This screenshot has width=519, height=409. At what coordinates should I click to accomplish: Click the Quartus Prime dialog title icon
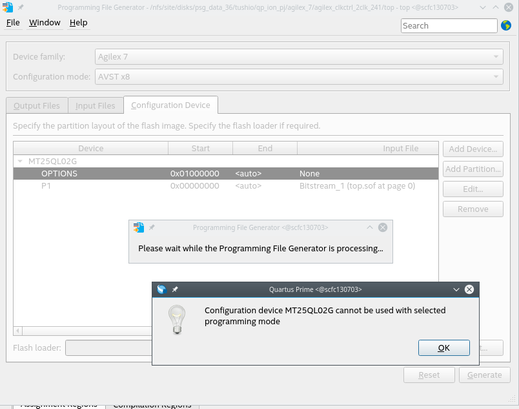point(162,289)
